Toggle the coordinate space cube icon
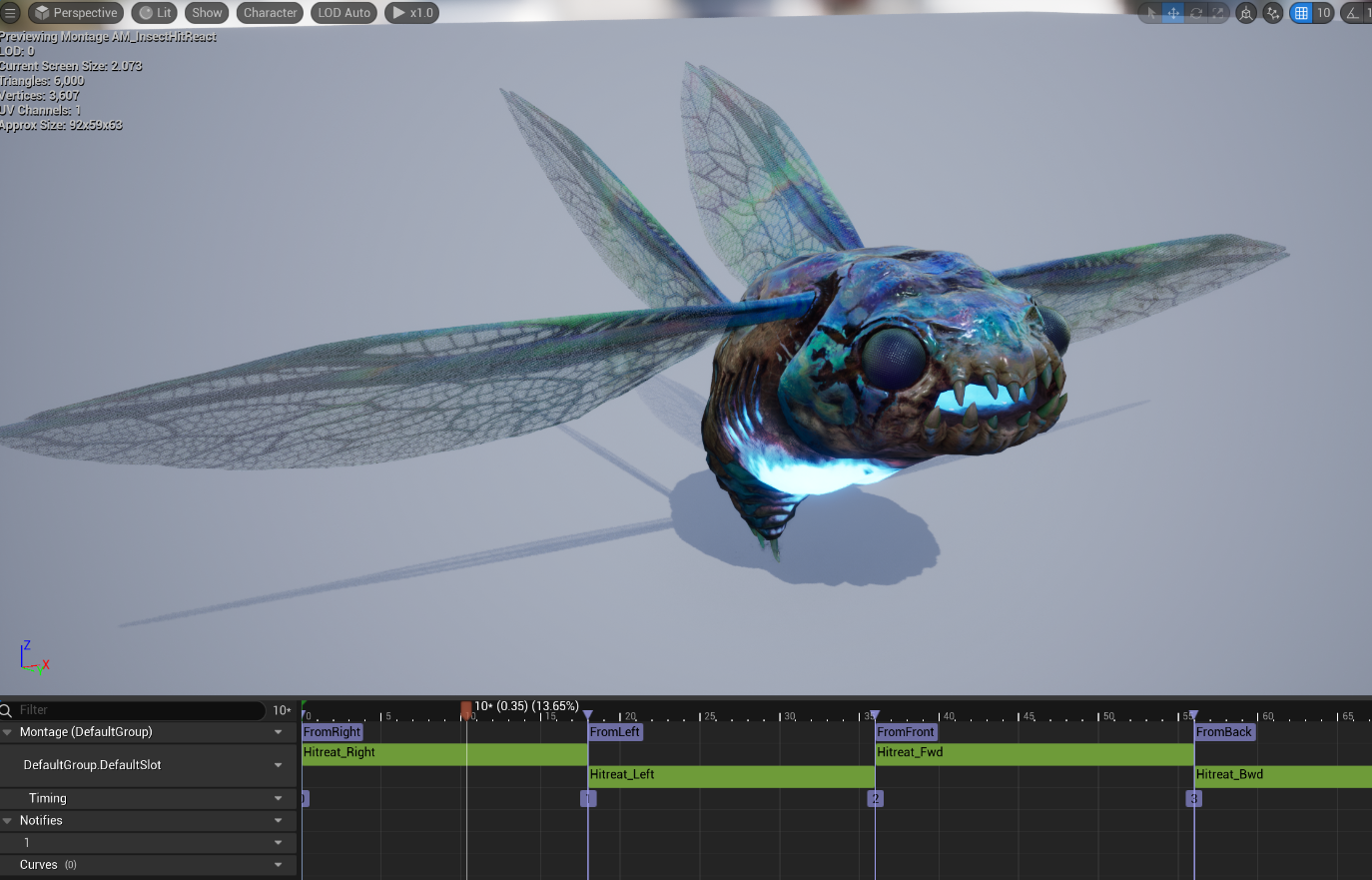The height and width of the screenshot is (880, 1372). point(1246,13)
